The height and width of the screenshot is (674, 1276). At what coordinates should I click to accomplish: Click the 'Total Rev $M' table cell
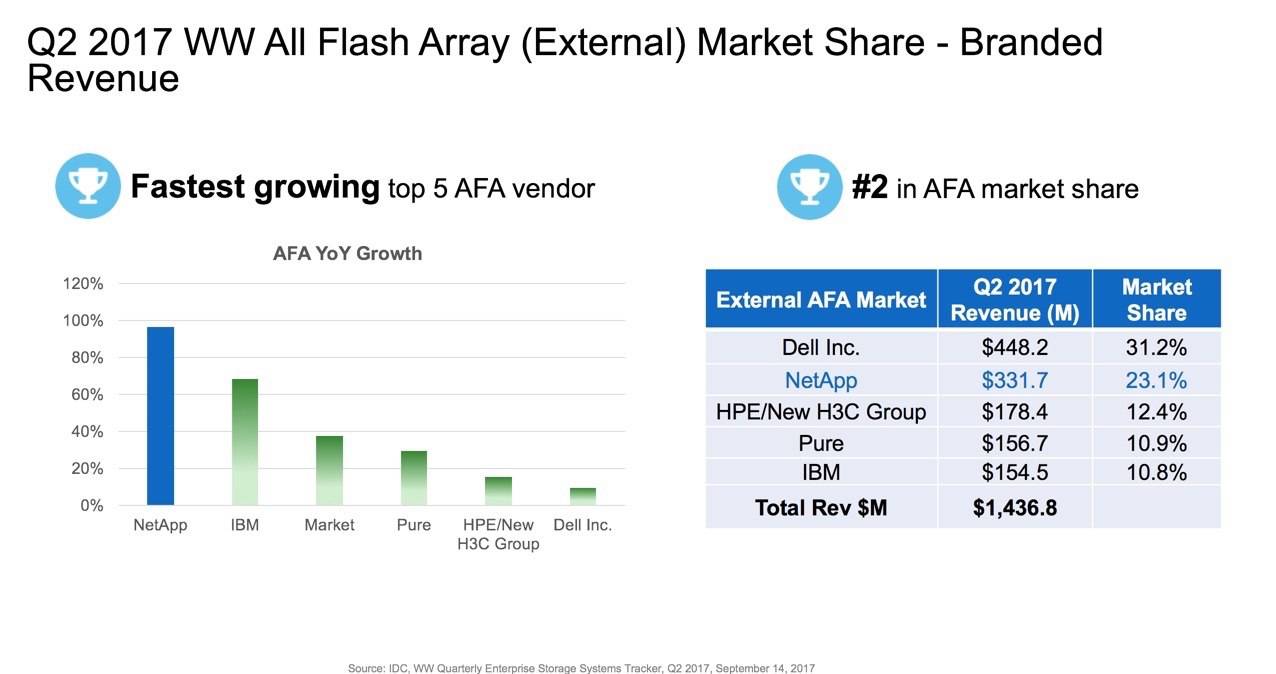point(821,508)
